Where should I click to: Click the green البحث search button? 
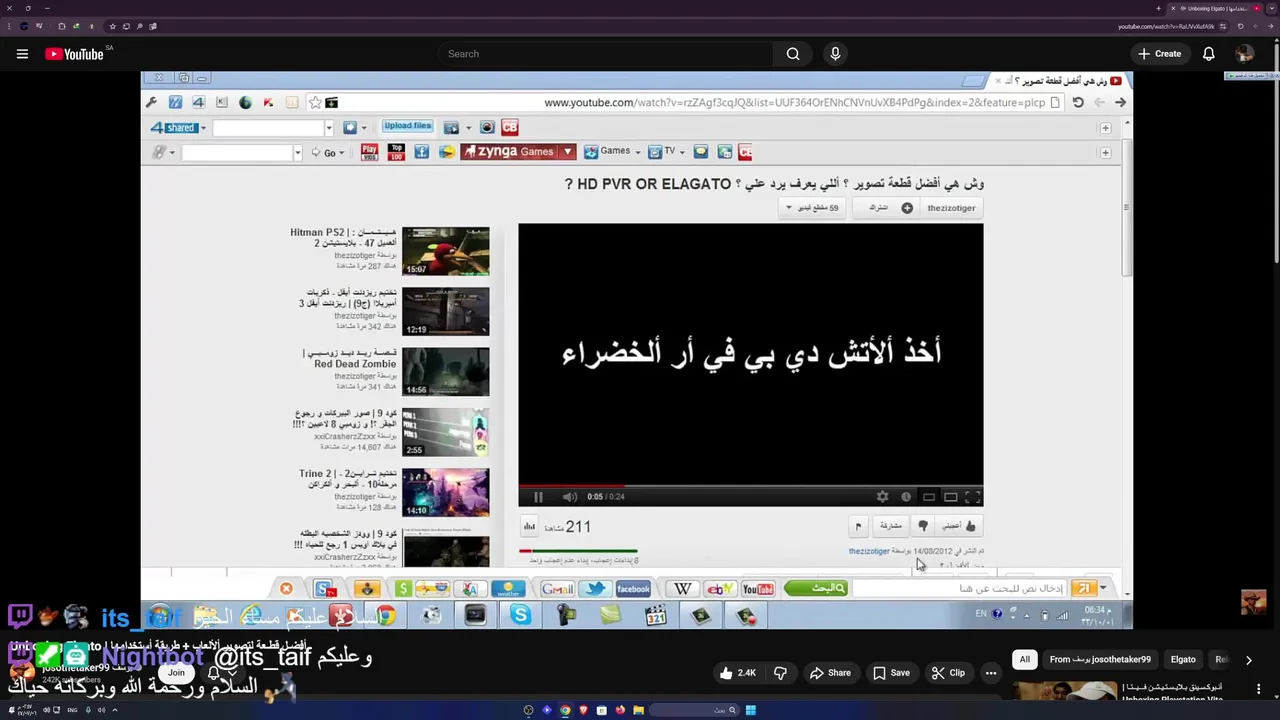tap(815, 589)
